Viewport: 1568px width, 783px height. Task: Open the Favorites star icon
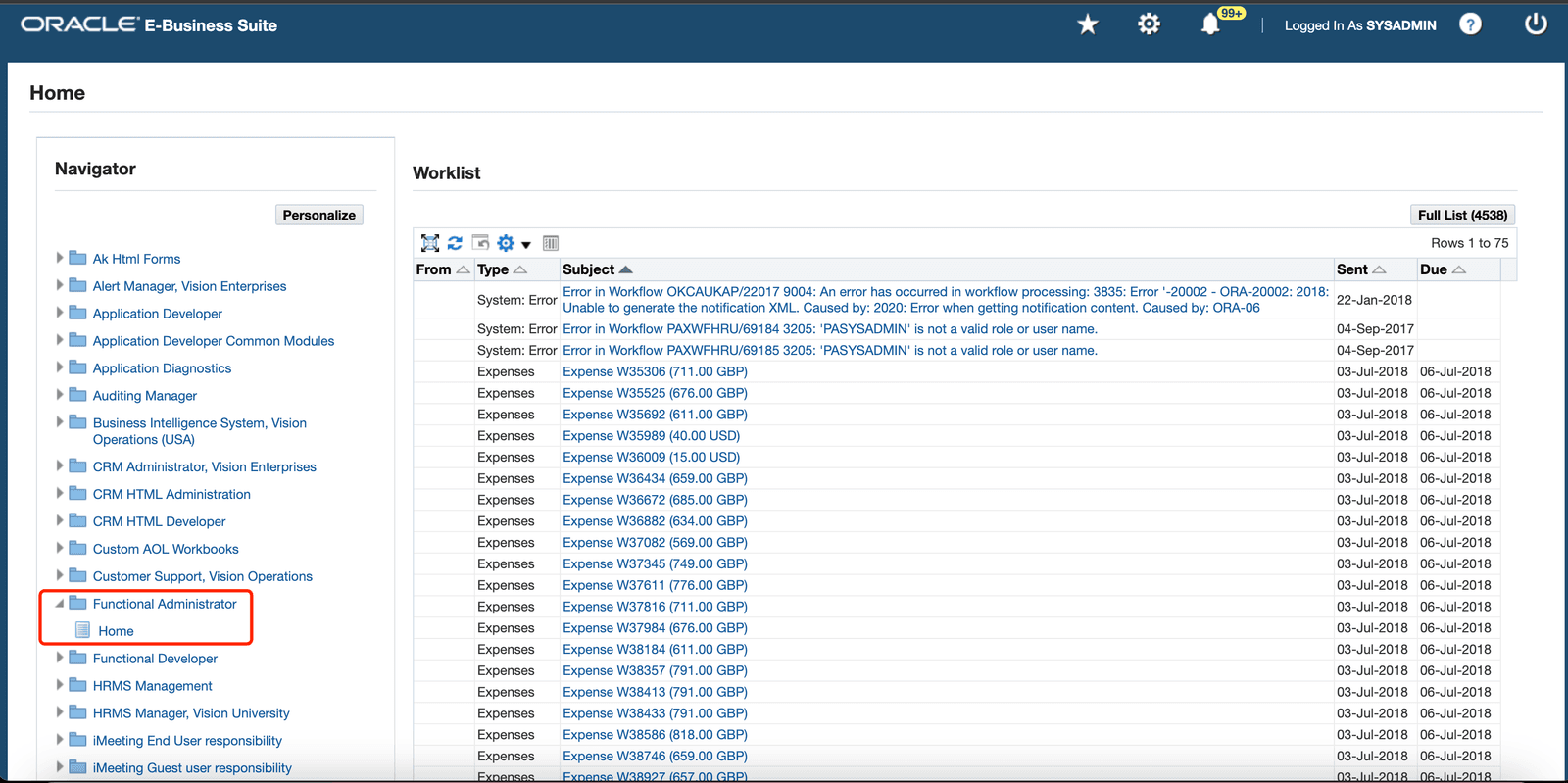click(1088, 24)
